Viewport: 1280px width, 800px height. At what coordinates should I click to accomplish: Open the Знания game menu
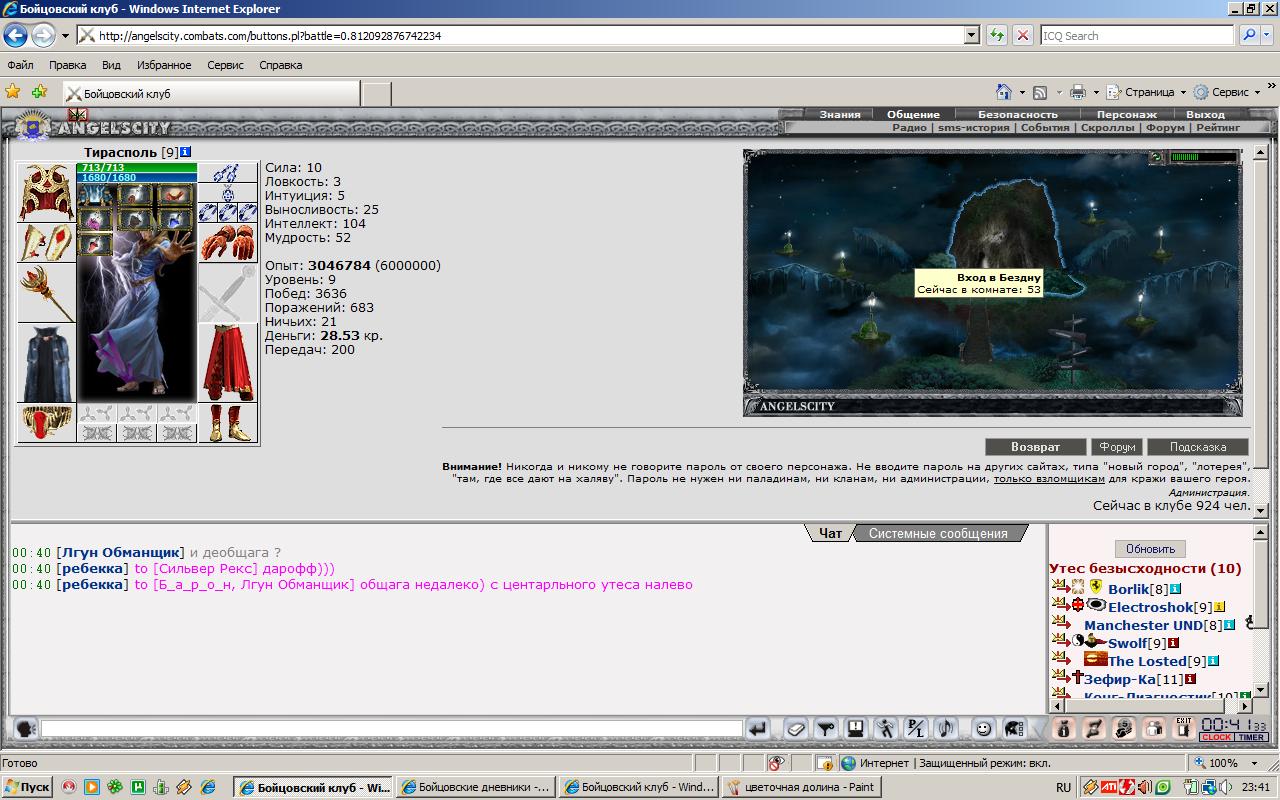pyautogui.click(x=840, y=114)
